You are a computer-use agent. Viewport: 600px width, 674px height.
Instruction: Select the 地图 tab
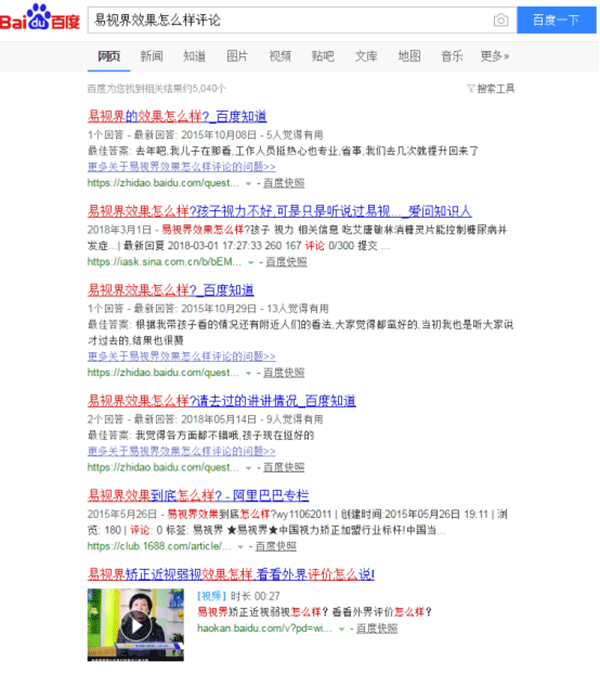coord(409,56)
